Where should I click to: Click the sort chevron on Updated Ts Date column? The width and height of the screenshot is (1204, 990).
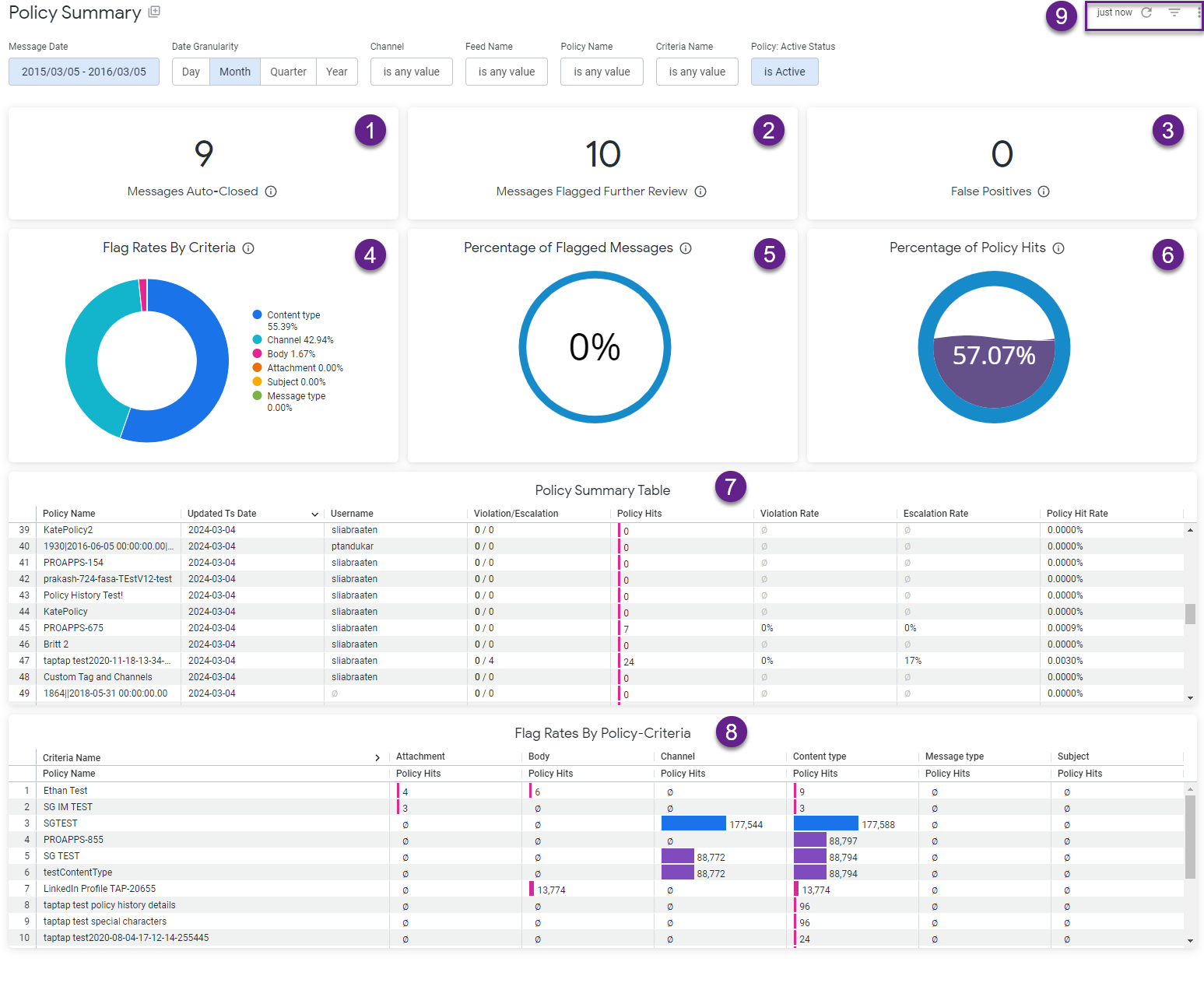coord(314,514)
